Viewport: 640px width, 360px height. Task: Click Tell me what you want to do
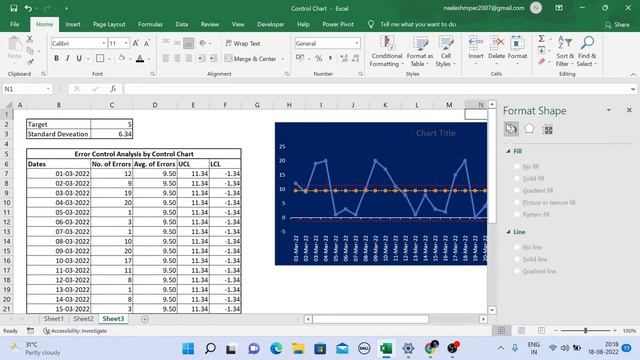tap(418, 24)
